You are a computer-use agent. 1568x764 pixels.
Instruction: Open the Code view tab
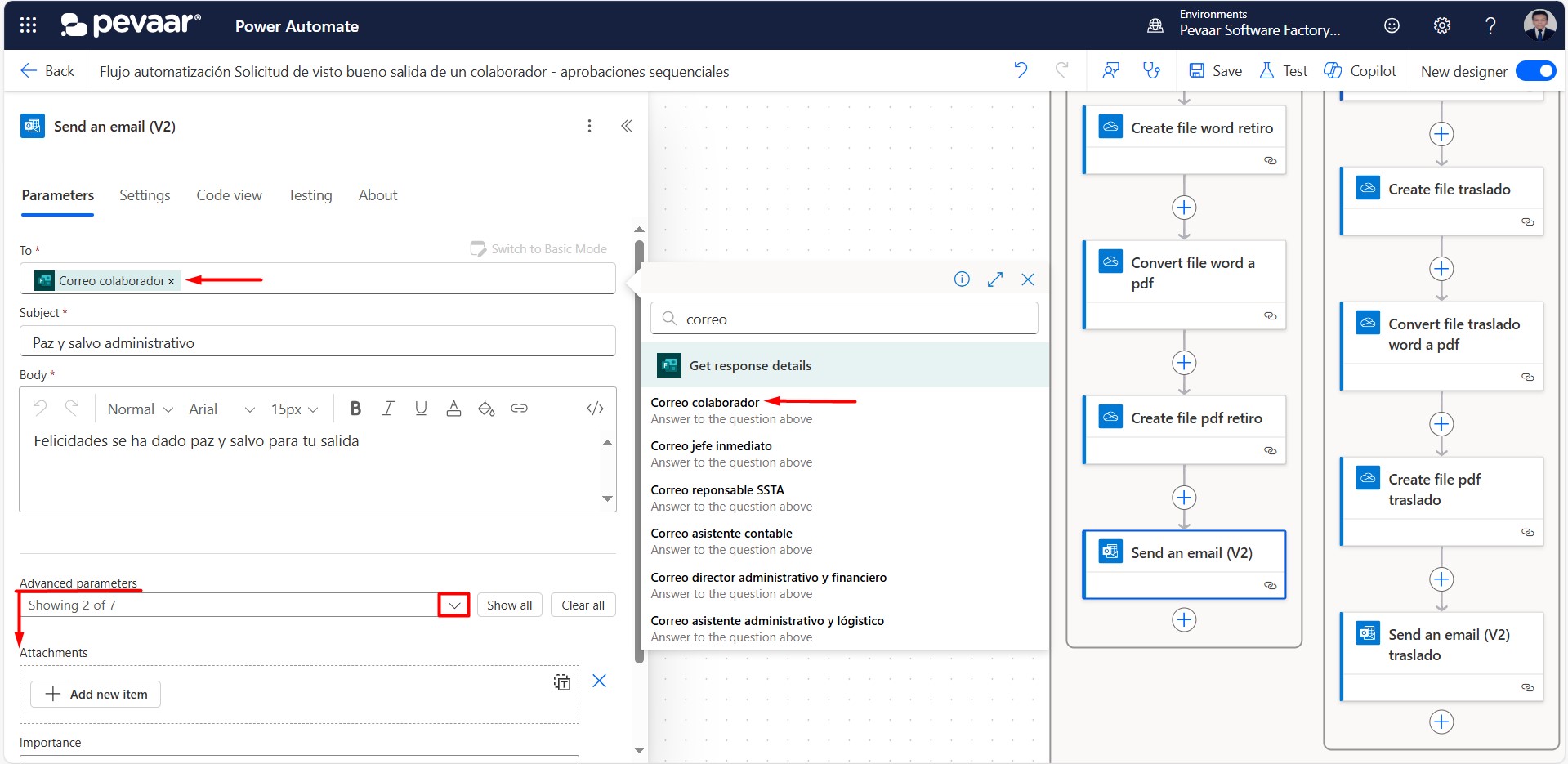[x=229, y=195]
